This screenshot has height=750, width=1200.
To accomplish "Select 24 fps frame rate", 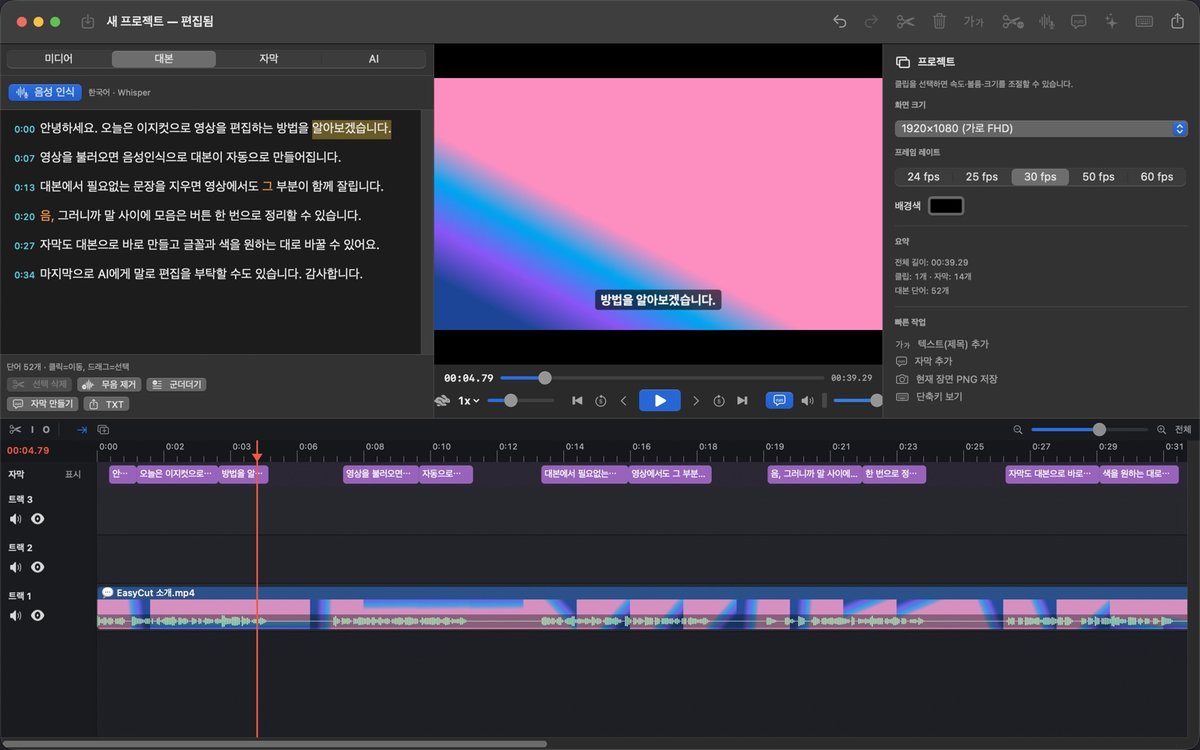I will [923, 177].
